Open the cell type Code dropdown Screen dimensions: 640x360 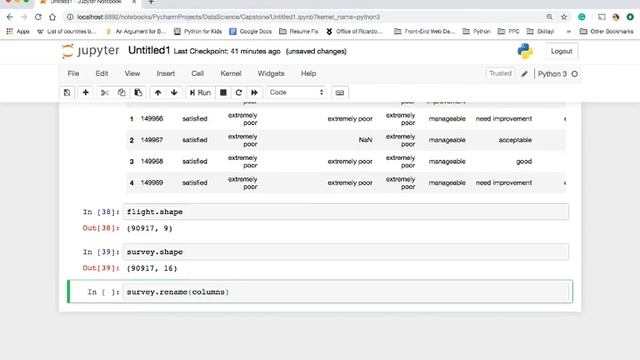pos(296,93)
